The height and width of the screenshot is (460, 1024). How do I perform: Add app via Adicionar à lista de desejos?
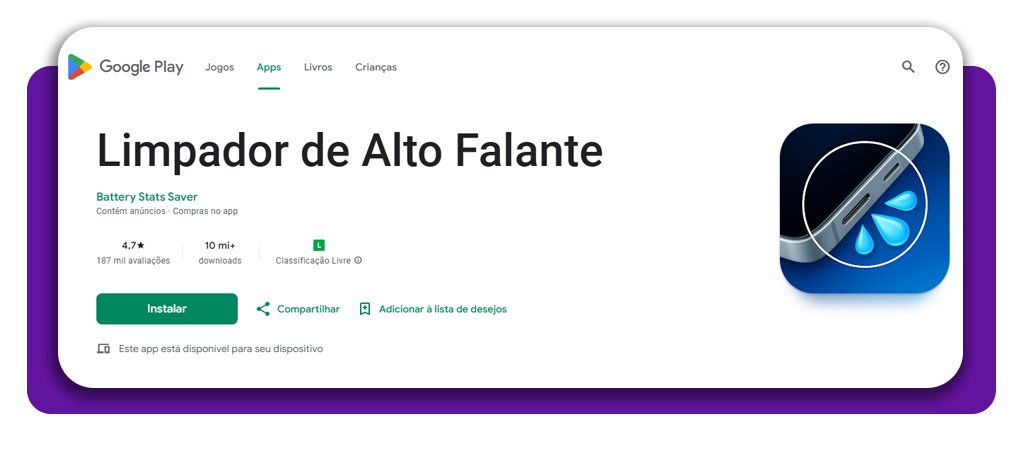tap(433, 309)
